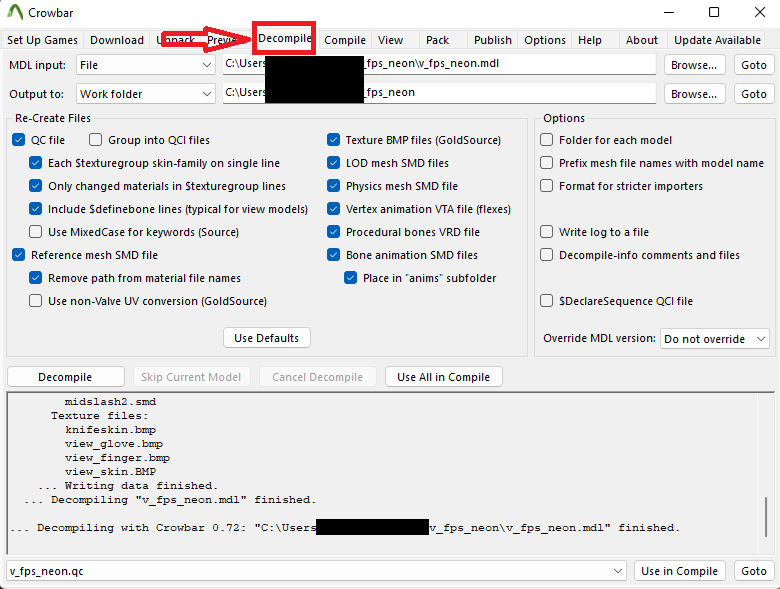Open the Set Up Games tab
The width and height of the screenshot is (780, 589).
(42, 40)
